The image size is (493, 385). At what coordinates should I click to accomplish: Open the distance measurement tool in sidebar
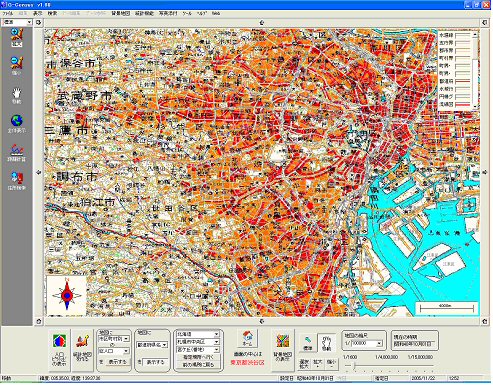click(17, 153)
